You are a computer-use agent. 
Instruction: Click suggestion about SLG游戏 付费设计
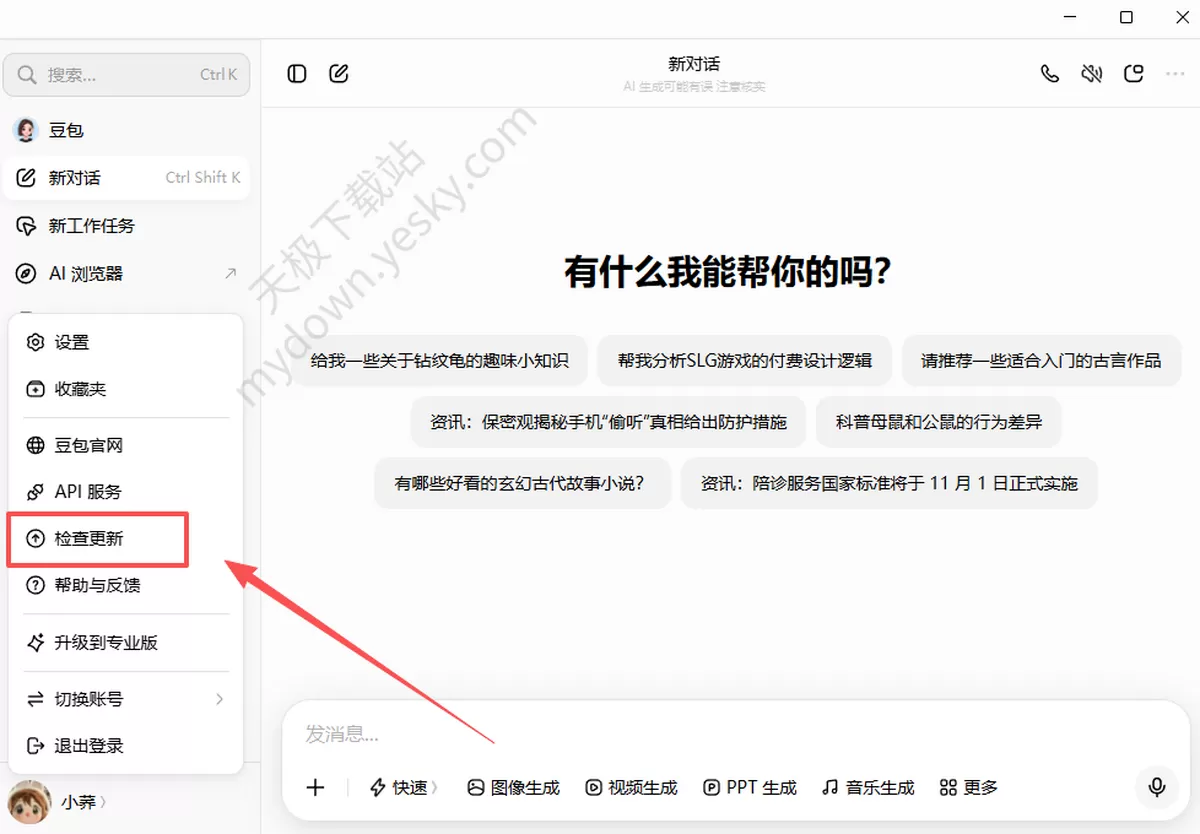click(744, 361)
